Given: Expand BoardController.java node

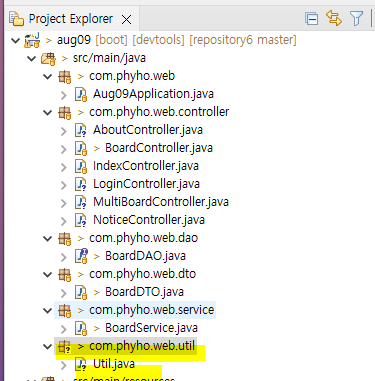Looking at the screenshot, I should [64, 149].
